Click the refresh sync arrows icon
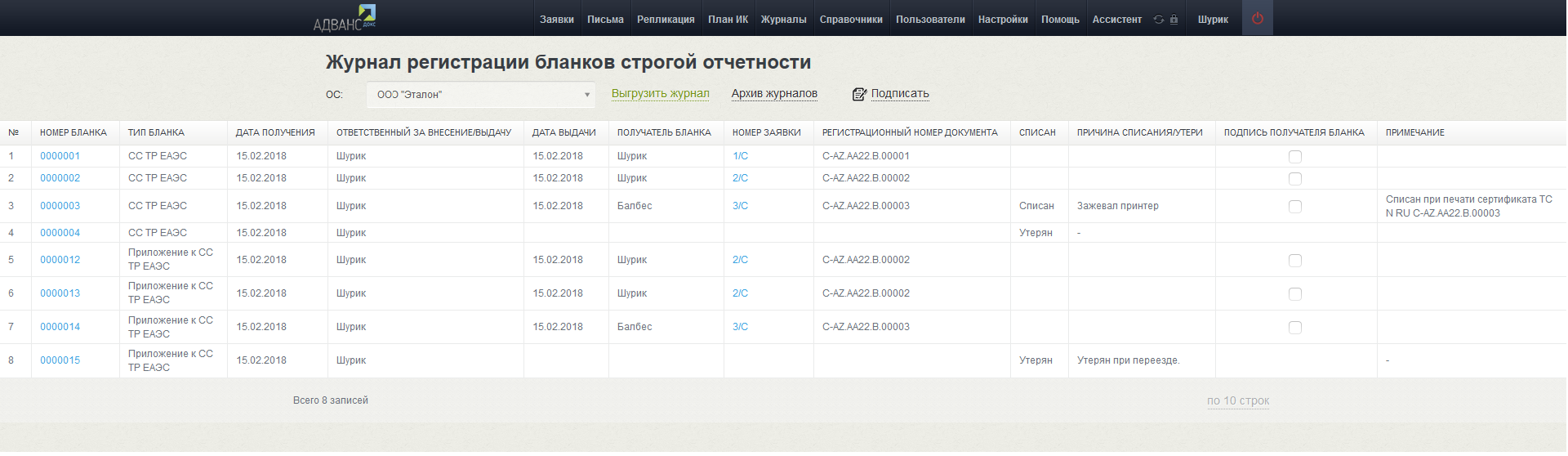Screen dimensions: 1568x456 click(x=1158, y=20)
